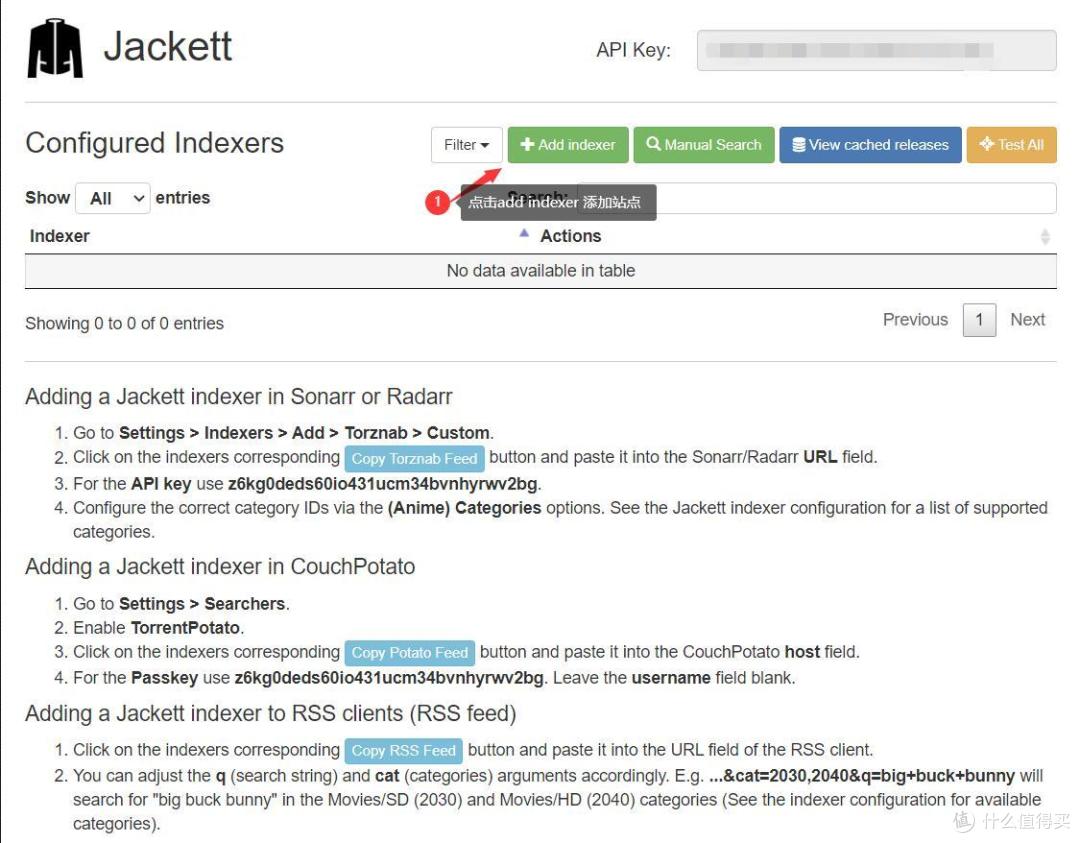Screen dimensions: 1080x843
Task: Toggle sort order on the Actions column
Action: (x=570, y=236)
